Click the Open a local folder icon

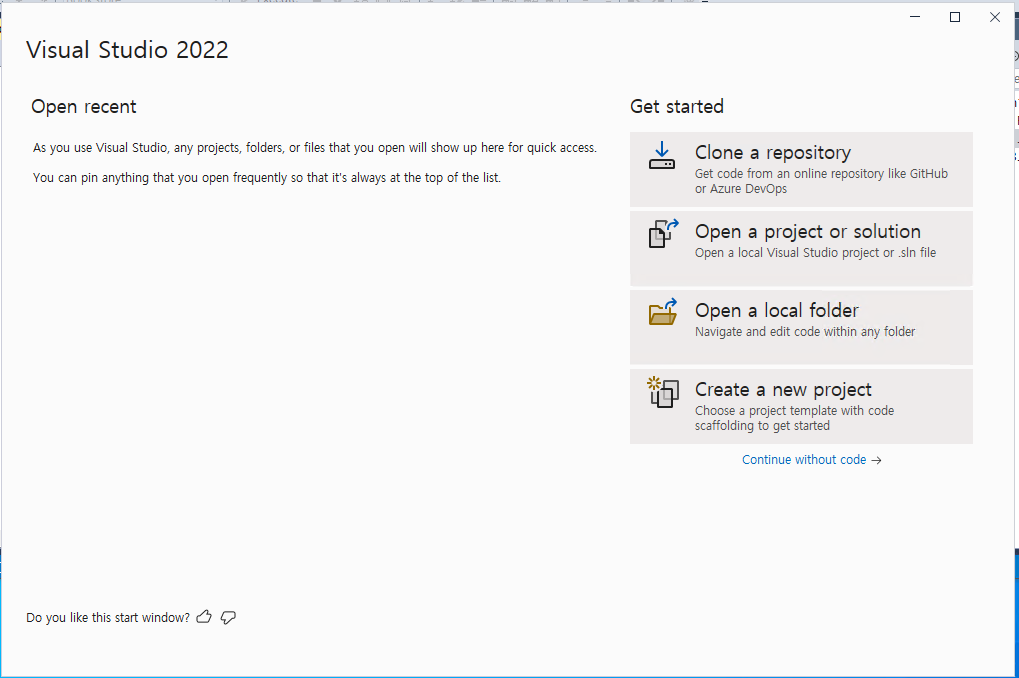tap(663, 312)
